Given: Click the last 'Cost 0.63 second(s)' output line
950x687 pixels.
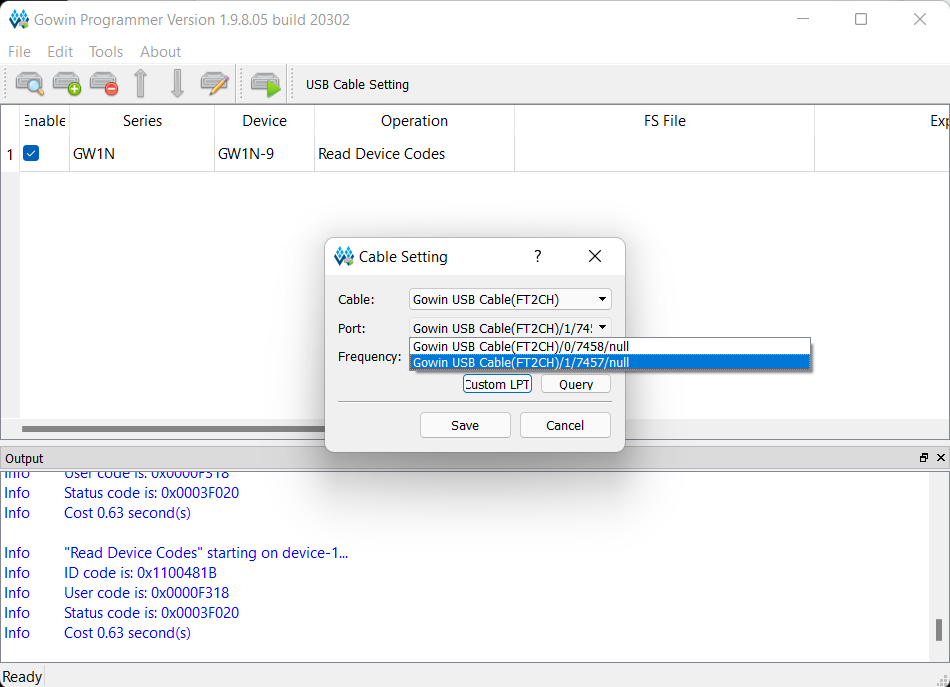Looking at the screenshot, I should coord(127,632).
